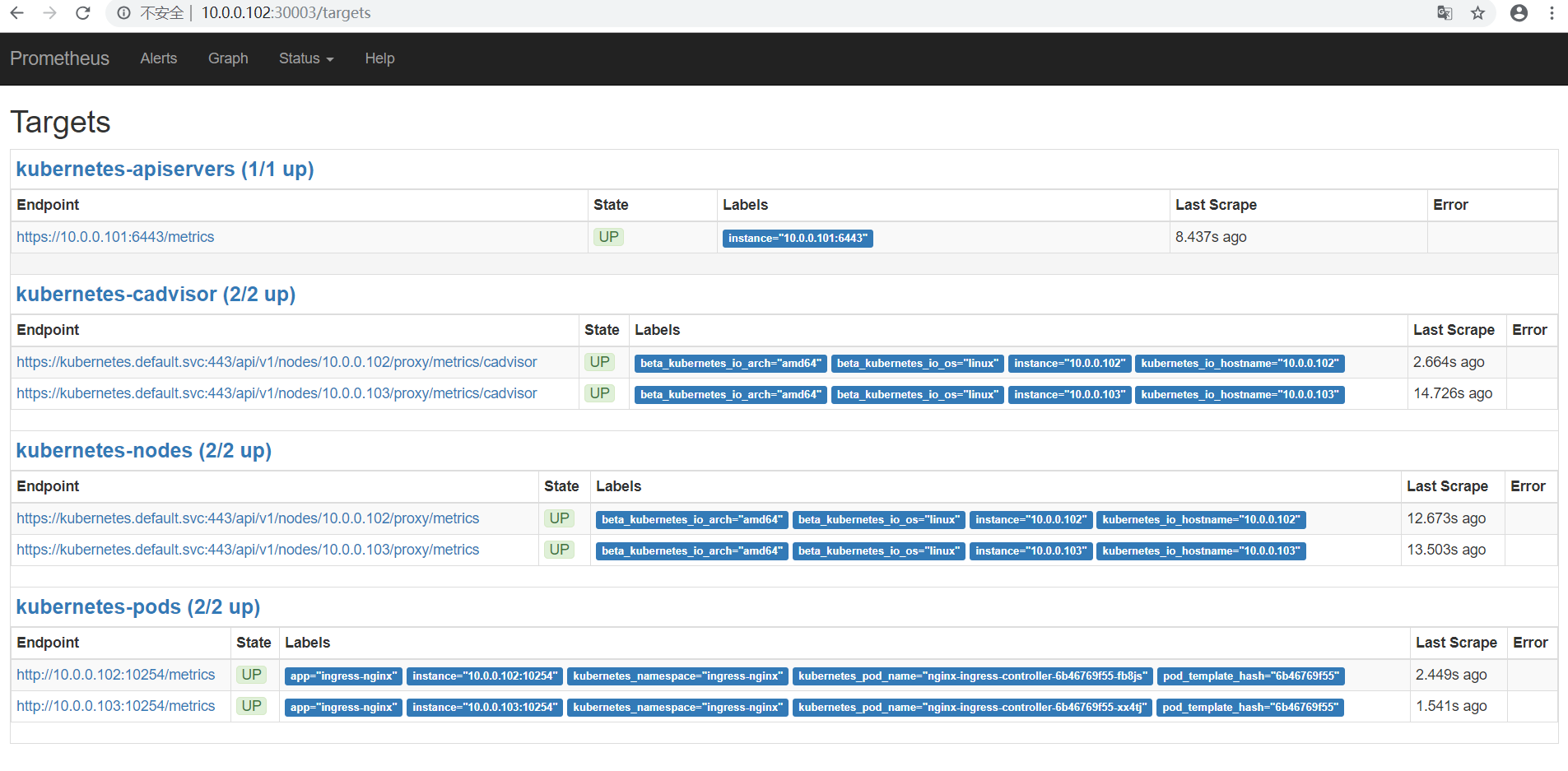Click the Labels header in kubernetes-pods table
Viewport: 1568px width, 771px height.
308,643
